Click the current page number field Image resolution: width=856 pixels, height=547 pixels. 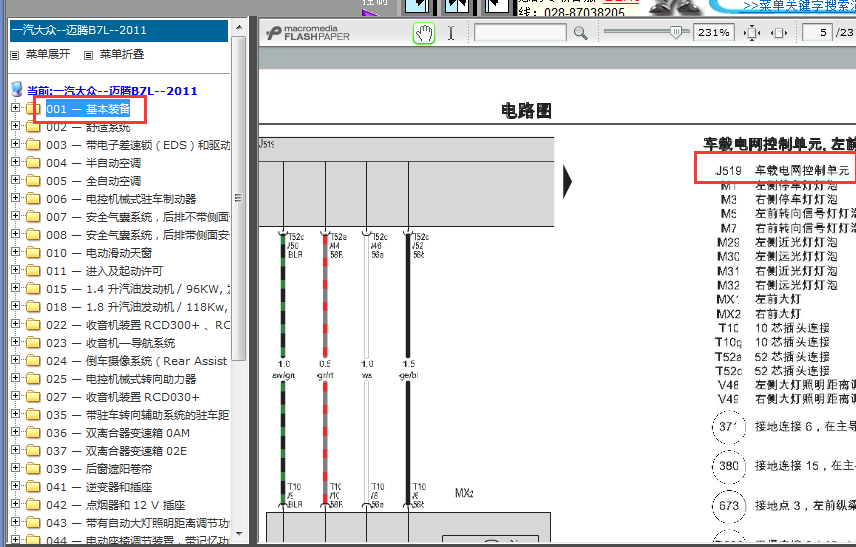point(817,33)
